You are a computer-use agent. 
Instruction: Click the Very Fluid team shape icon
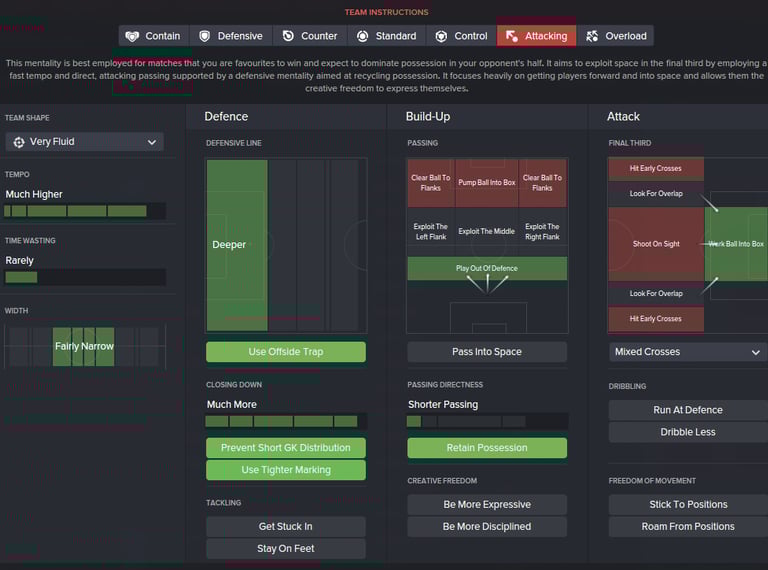(x=19, y=142)
